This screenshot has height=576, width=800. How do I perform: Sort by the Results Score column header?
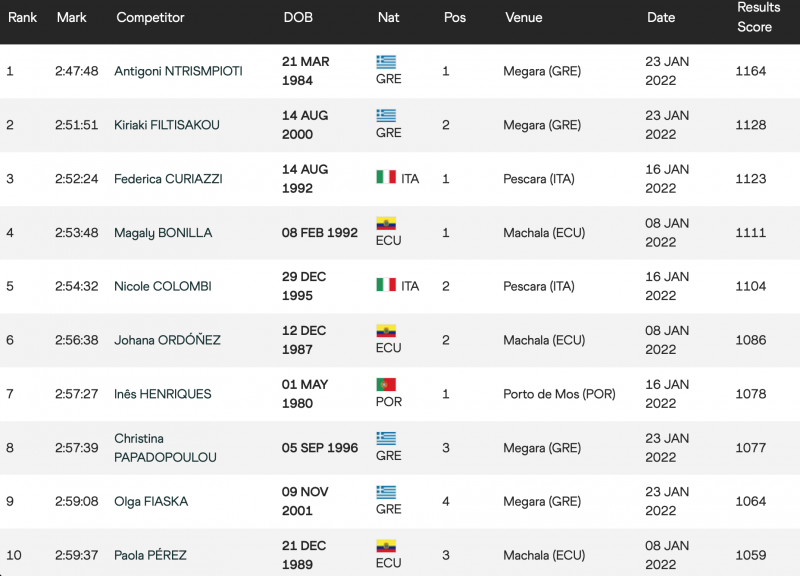pyautogui.click(x=758, y=17)
